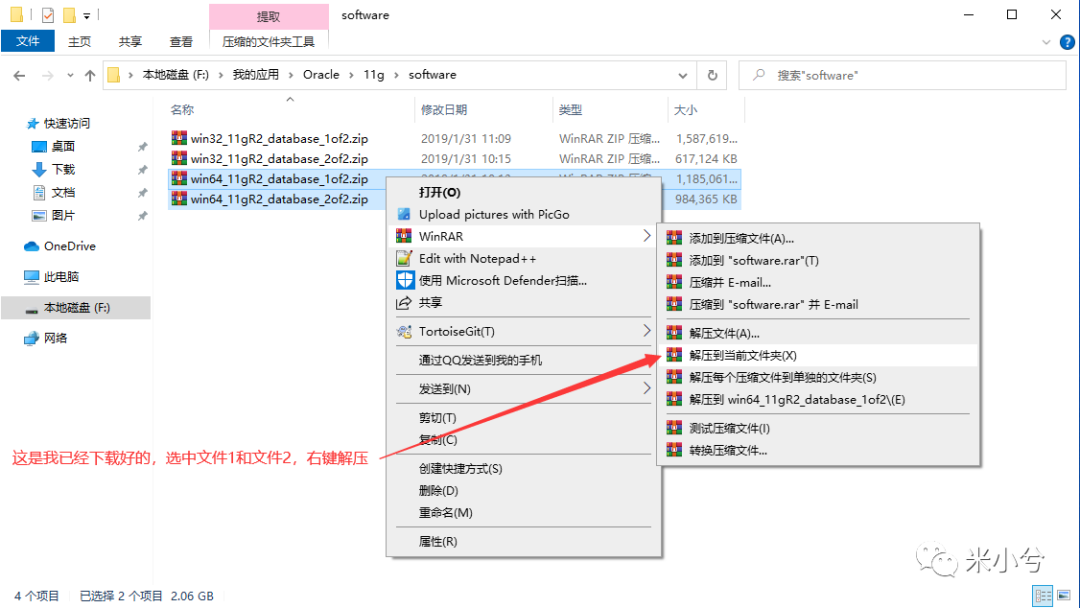Image resolution: width=1080 pixels, height=608 pixels.
Task: Click the chevron after Oracle in address bar
Action: (351, 75)
